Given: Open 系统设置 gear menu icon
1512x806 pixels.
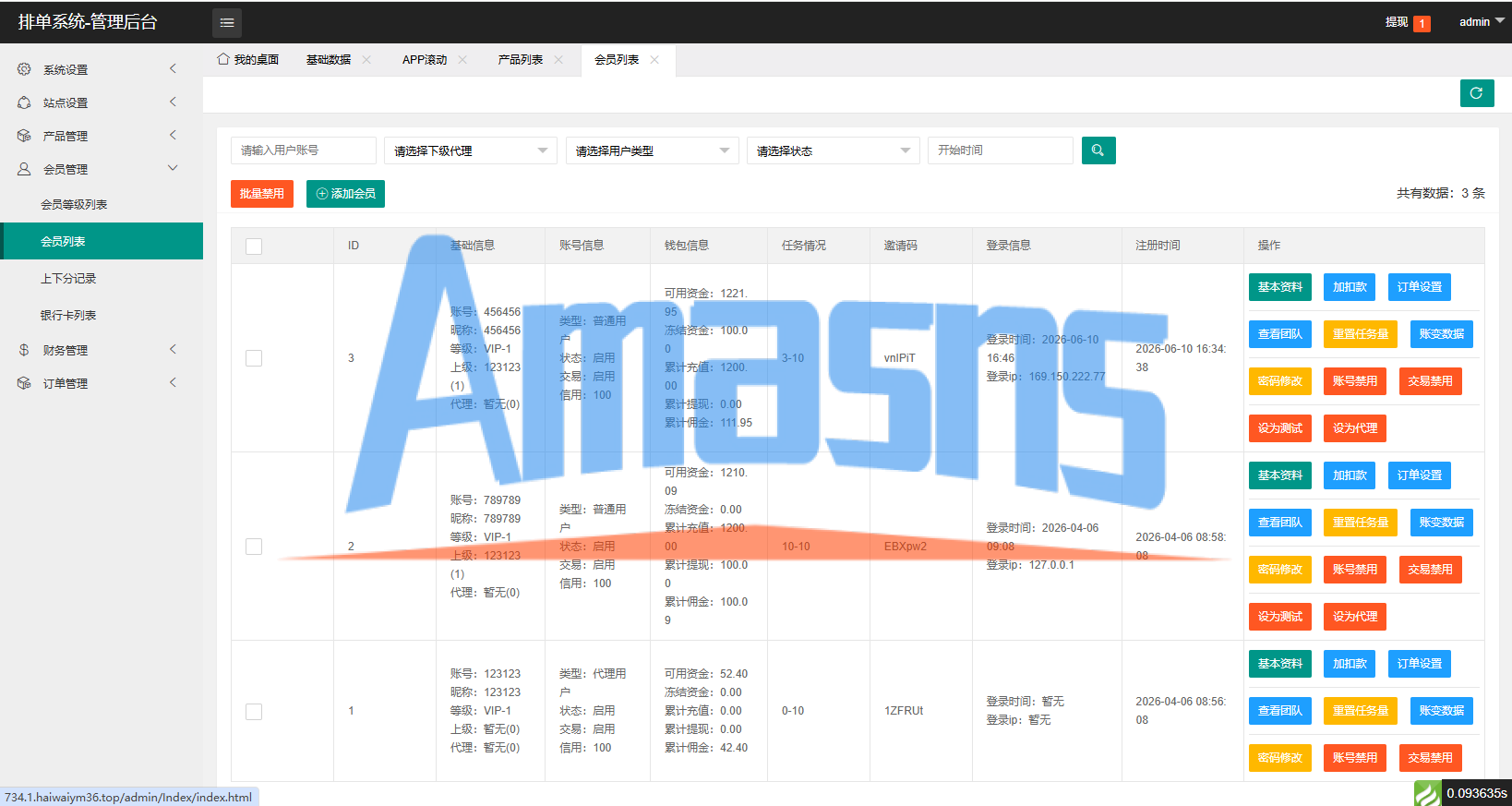Looking at the screenshot, I should (24, 69).
